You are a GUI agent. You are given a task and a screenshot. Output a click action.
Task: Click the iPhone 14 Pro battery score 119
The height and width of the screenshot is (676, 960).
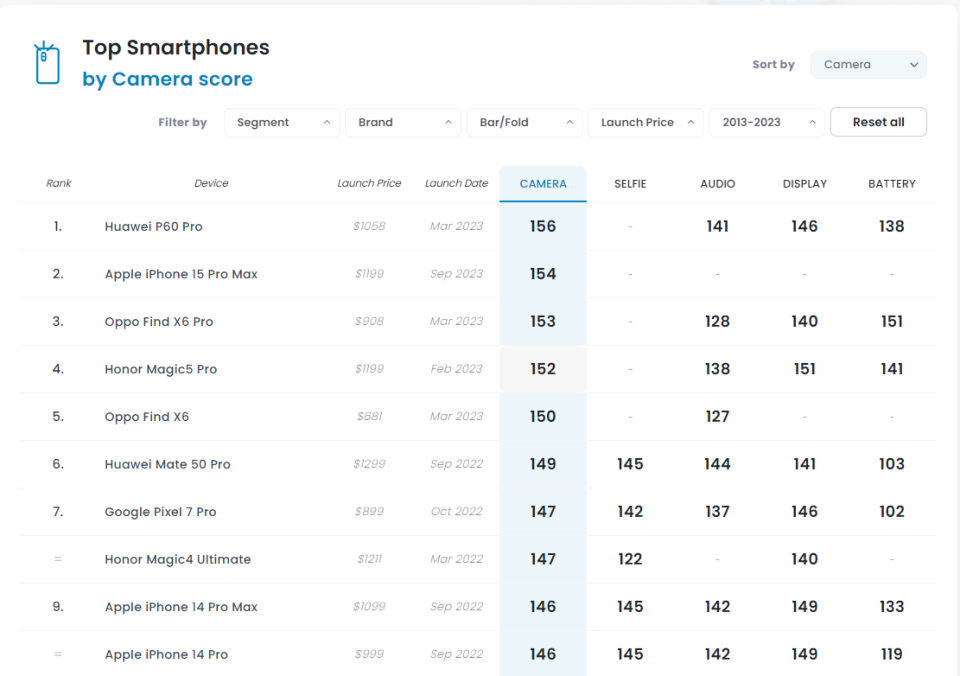(892, 654)
